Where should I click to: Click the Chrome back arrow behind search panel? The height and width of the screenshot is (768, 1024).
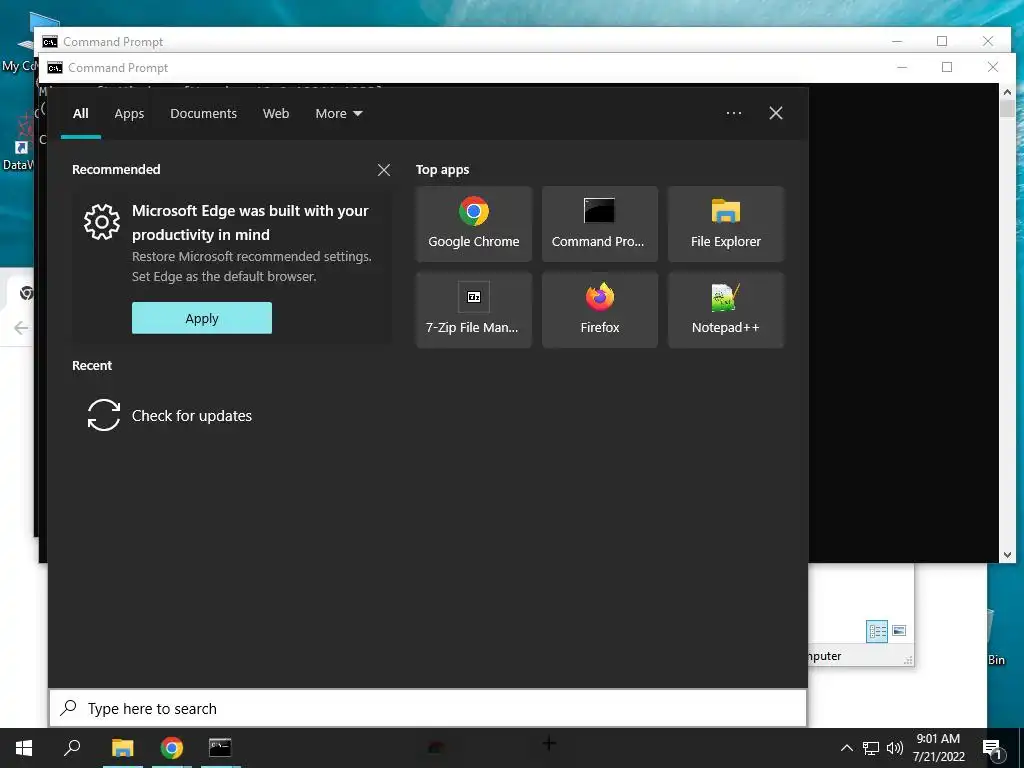point(21,328)
